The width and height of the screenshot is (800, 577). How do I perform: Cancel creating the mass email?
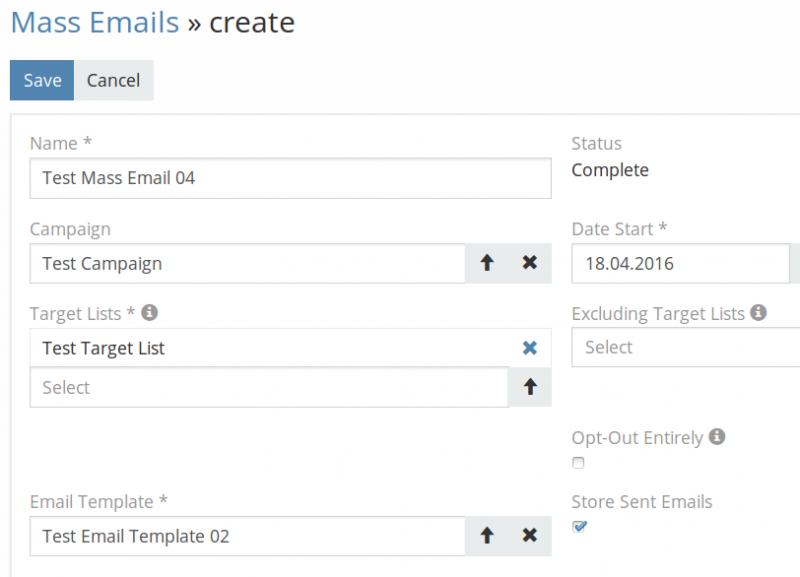point(113,80)
